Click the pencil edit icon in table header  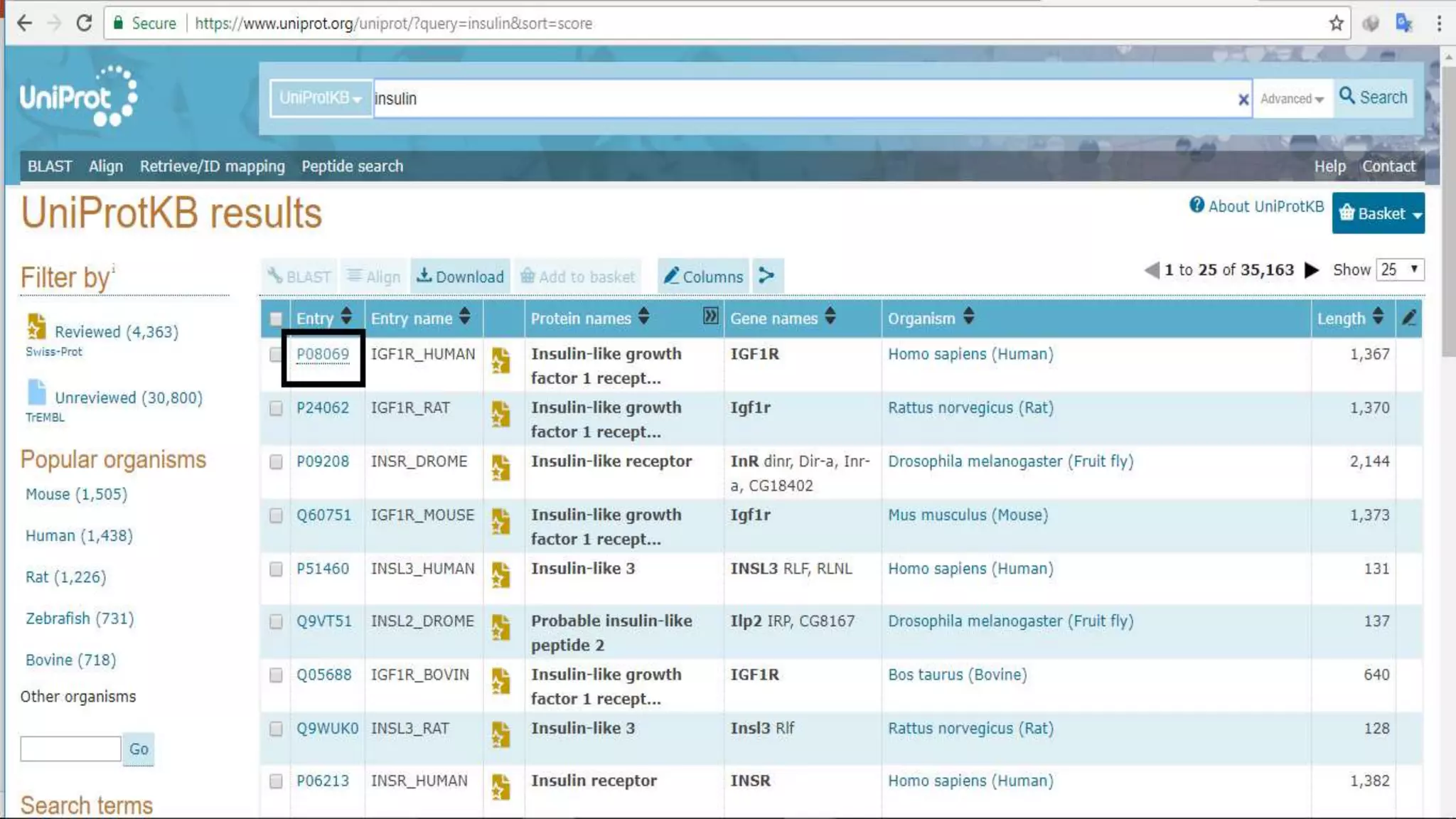(1409, 318)
